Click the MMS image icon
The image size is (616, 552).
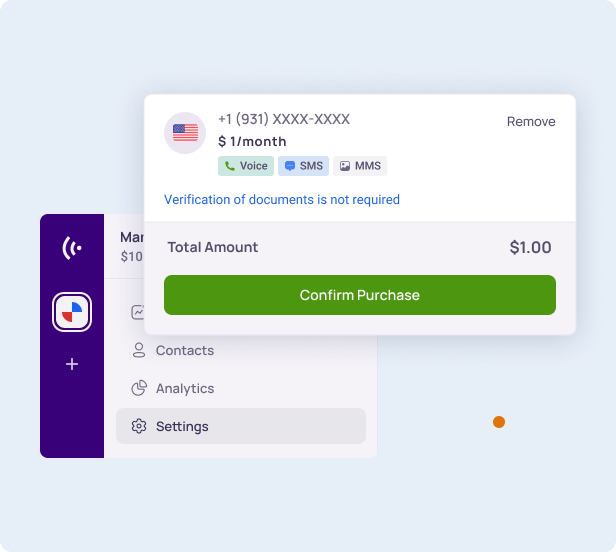[x=345, y=166]
